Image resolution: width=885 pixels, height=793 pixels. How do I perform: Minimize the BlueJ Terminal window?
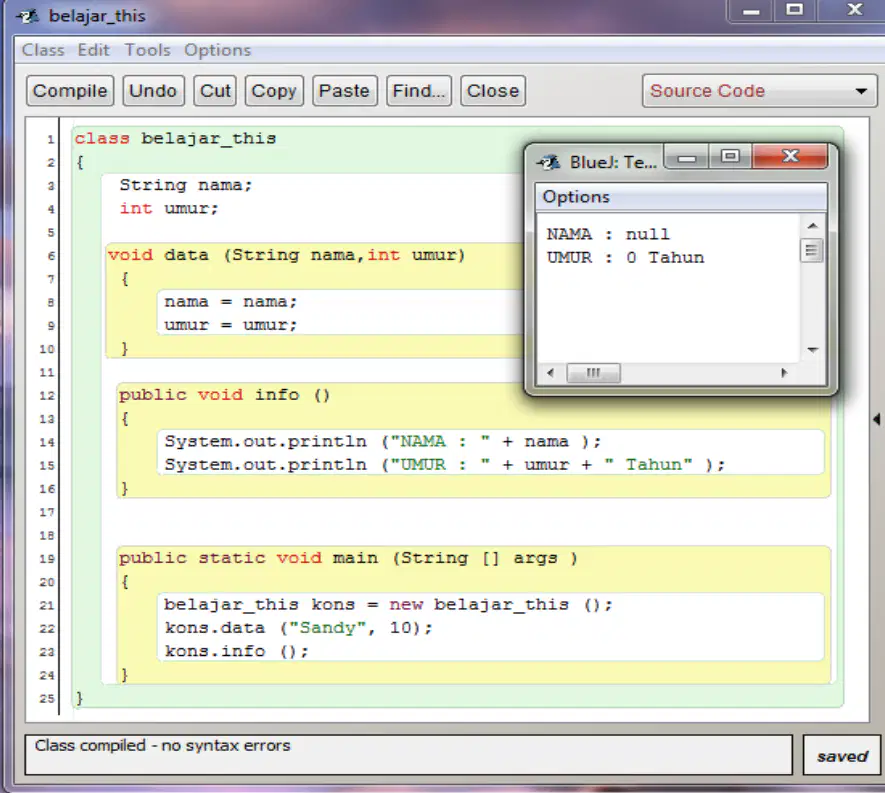[x=686, y=157]
